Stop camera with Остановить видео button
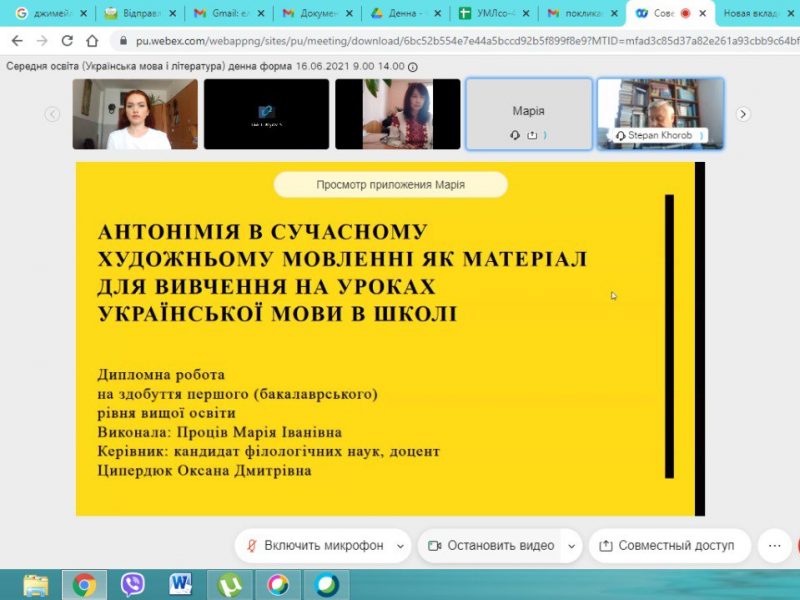800x600 pixels. click(491, 546)
